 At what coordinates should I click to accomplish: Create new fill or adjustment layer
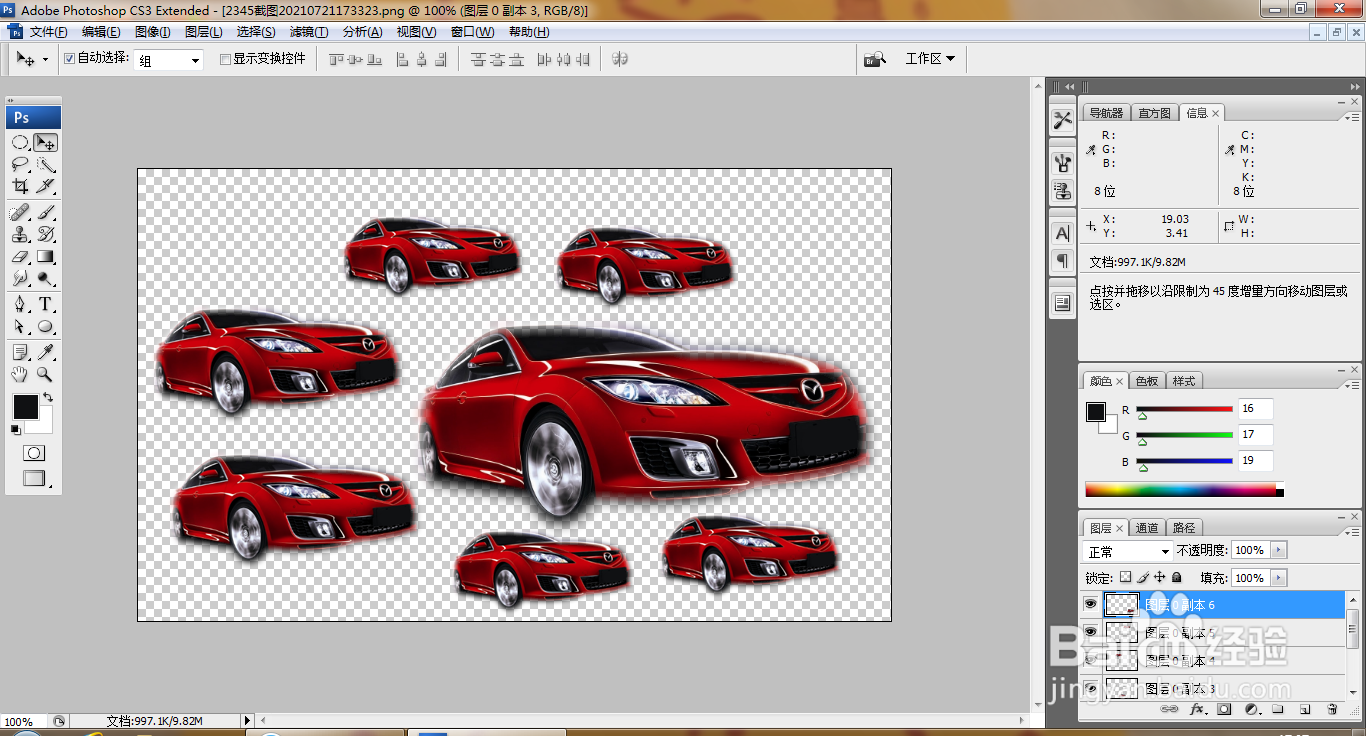[1251, 710]
